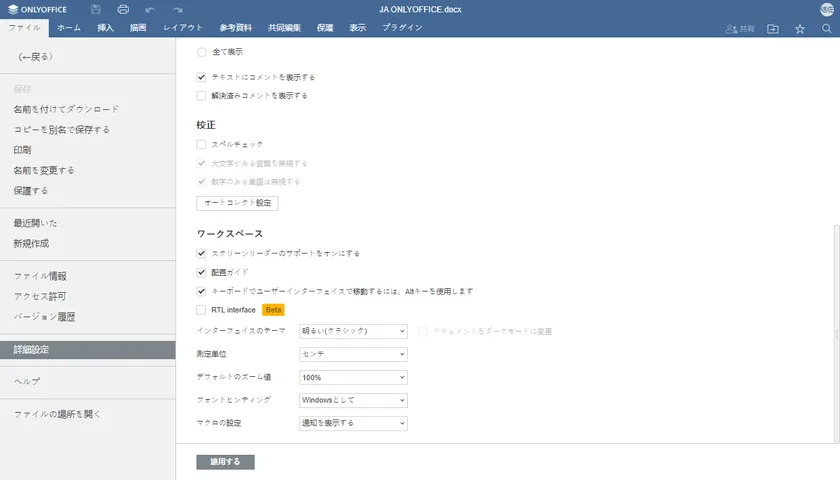Switch to the レイアウト tab

point(181,28)
